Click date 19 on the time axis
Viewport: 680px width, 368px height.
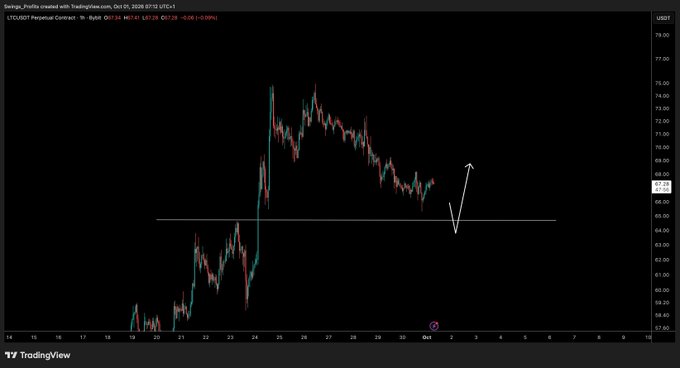[132, 337]
